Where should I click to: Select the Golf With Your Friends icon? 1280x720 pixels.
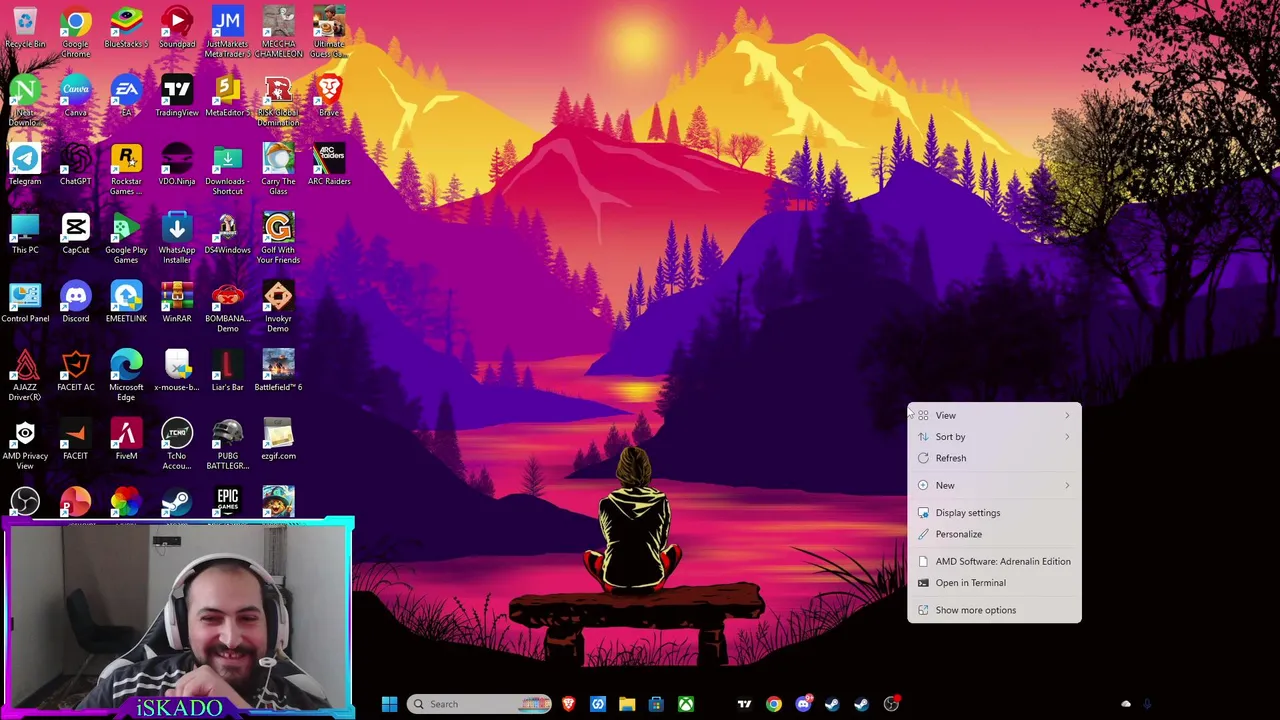coord(278,238)
